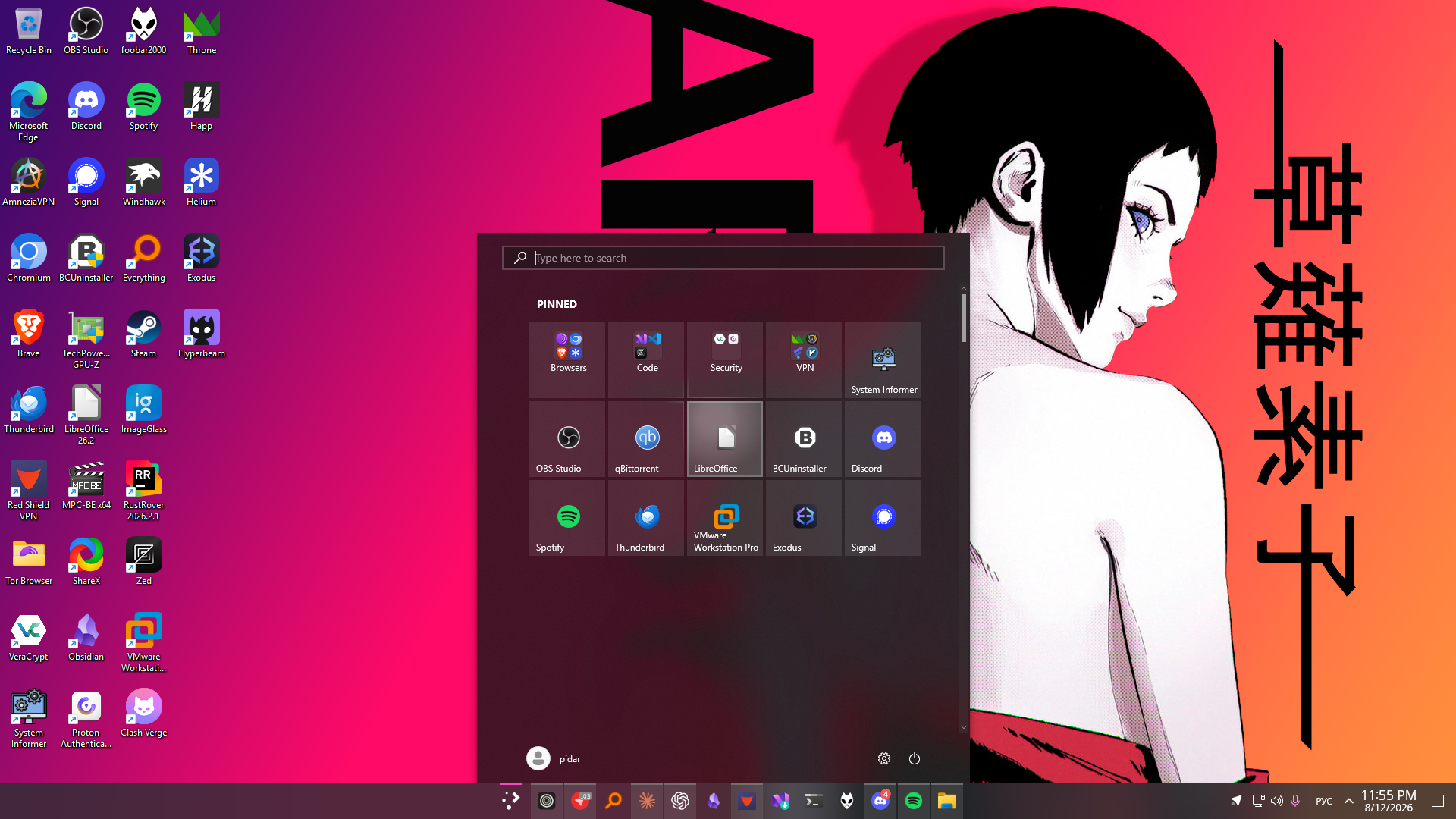The width and height of the screenshot is (1456, 819).
Task: Click the Start menu scroll-up arrow
Action: [x=964, y=289]
